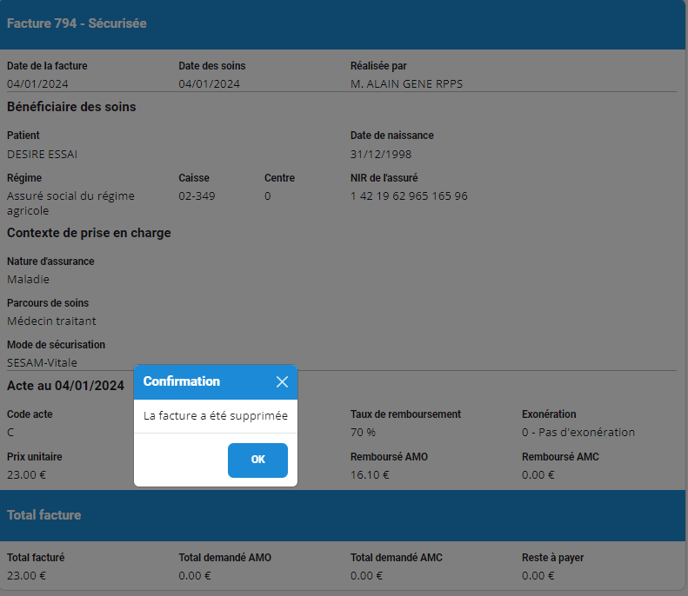Click the 'Bénéficiaire des soins' section heading
This screenshot has height=596, width=688.
click(71, 107)
